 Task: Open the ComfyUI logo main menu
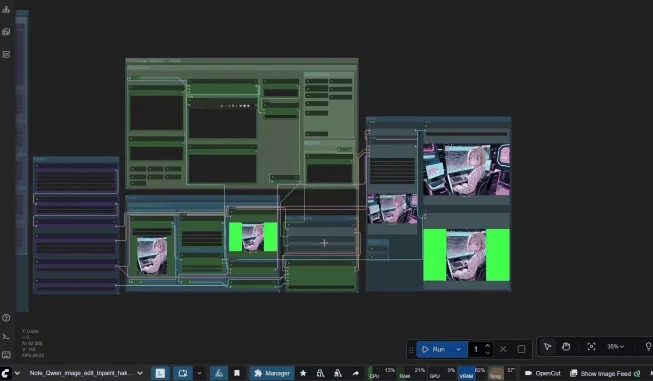pyautogui.click(x=5, y=373)
